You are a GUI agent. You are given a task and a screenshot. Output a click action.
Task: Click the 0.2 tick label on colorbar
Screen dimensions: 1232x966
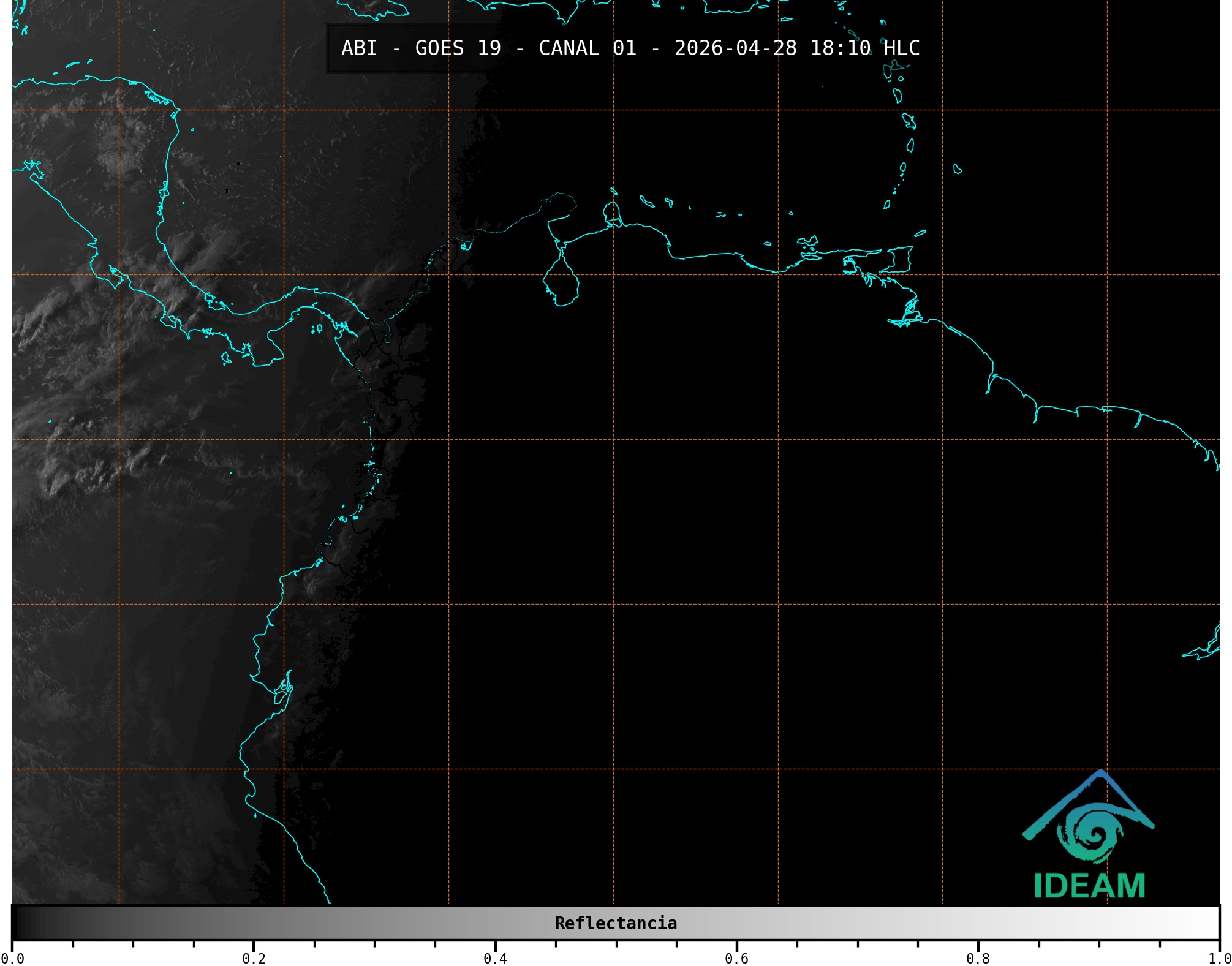tap(254, 958)
